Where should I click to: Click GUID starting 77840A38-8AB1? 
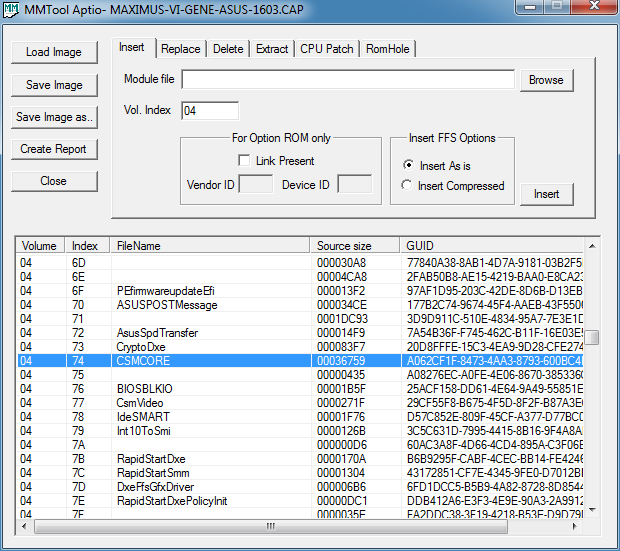pyautogui.click(x=495, y=263)
